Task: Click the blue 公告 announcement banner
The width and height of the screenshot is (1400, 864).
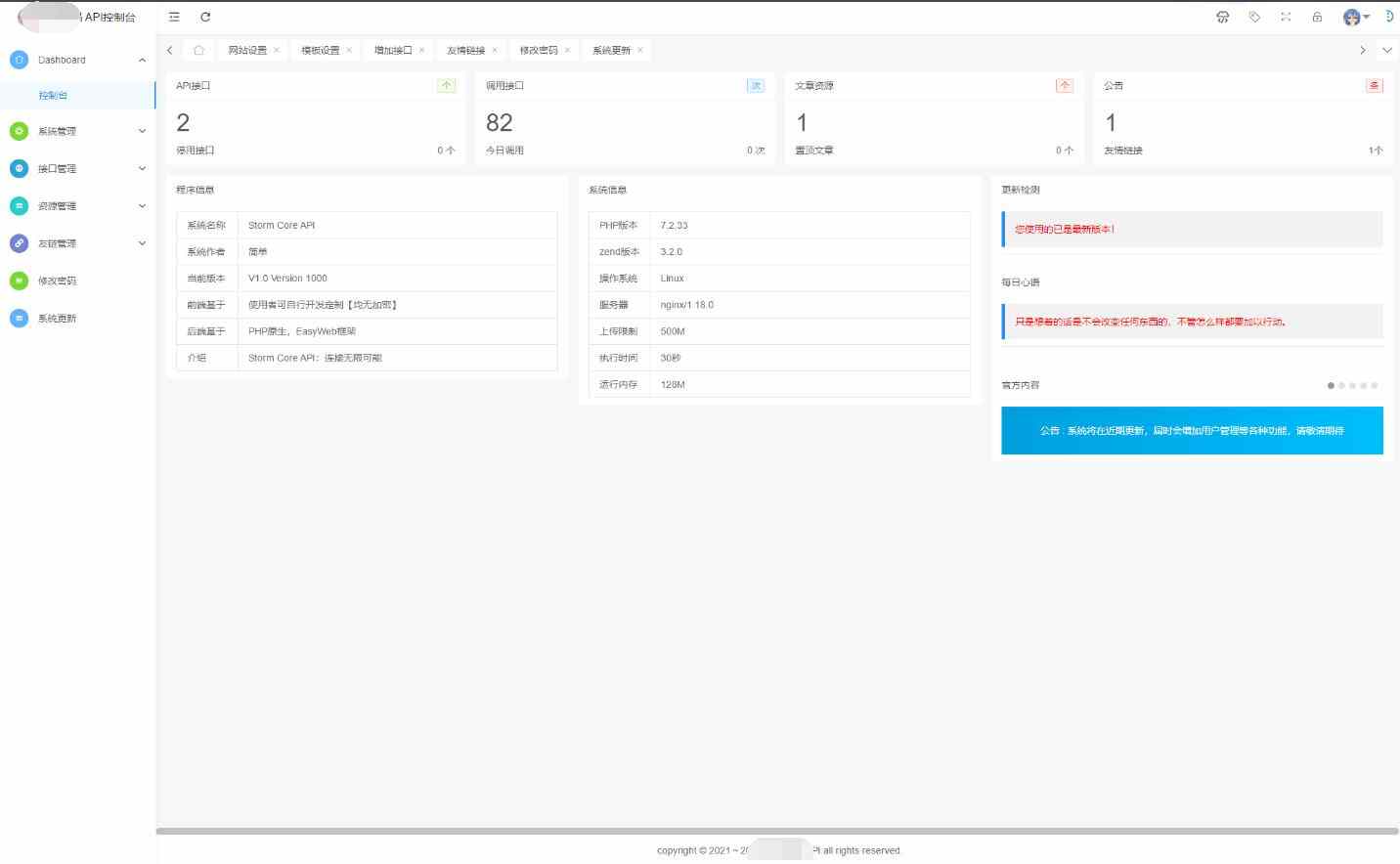Action: pos(1191,430)
